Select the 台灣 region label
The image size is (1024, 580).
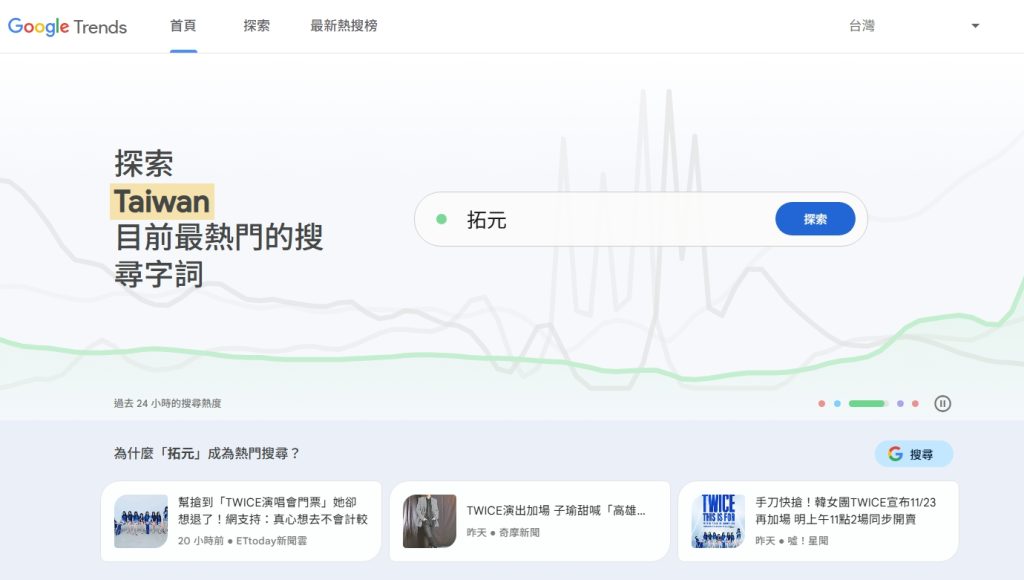(861, 25)
